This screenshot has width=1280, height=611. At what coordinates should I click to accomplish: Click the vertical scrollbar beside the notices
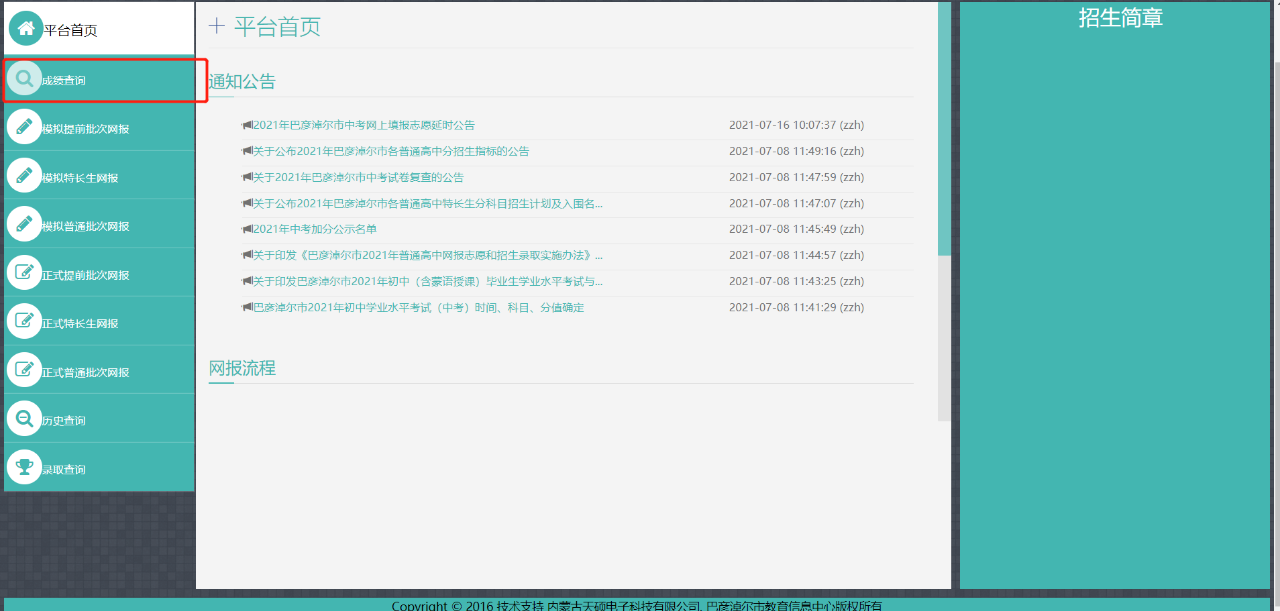click(x=944, y=130)
